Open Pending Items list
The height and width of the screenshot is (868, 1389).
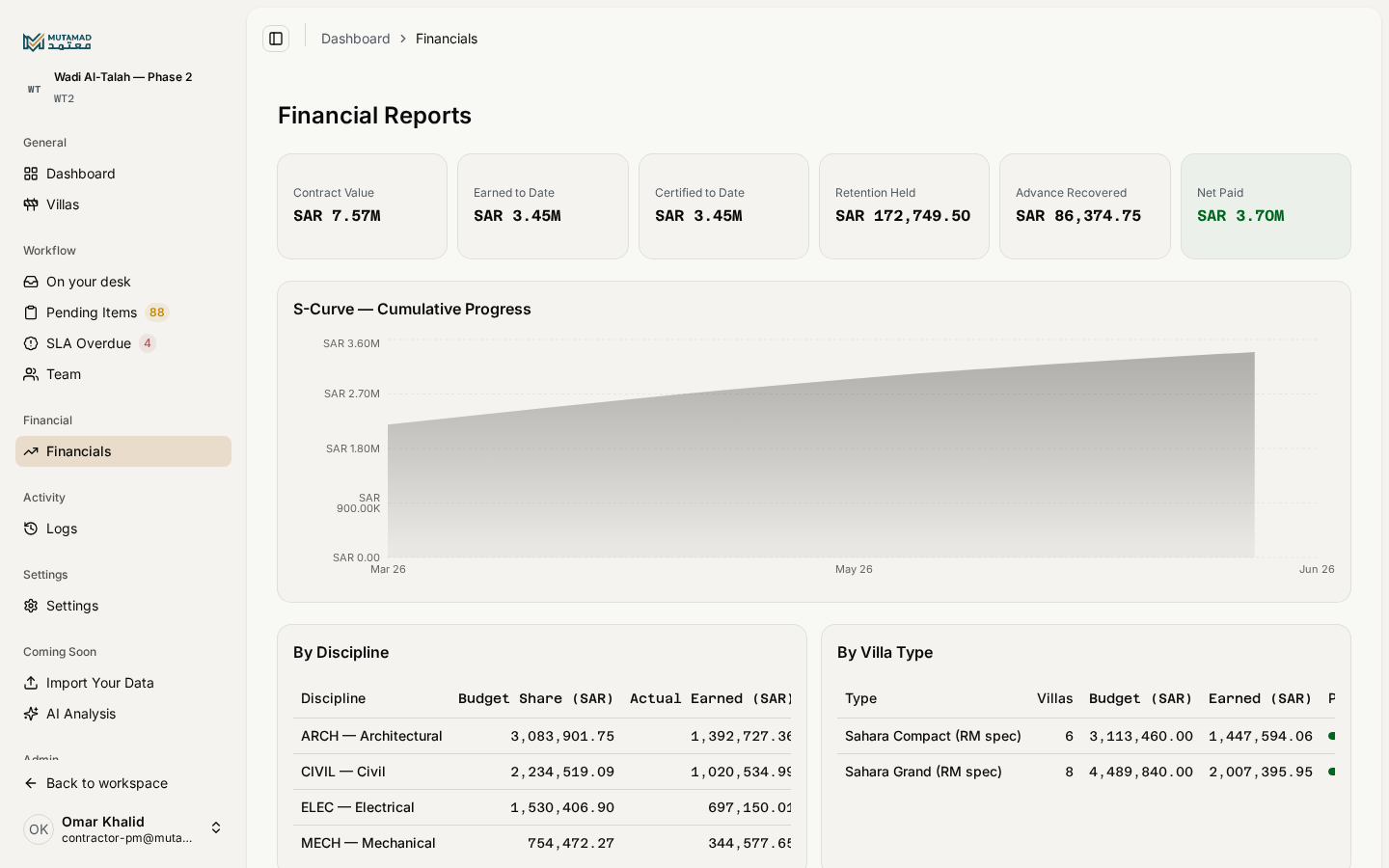click(123, 312)
